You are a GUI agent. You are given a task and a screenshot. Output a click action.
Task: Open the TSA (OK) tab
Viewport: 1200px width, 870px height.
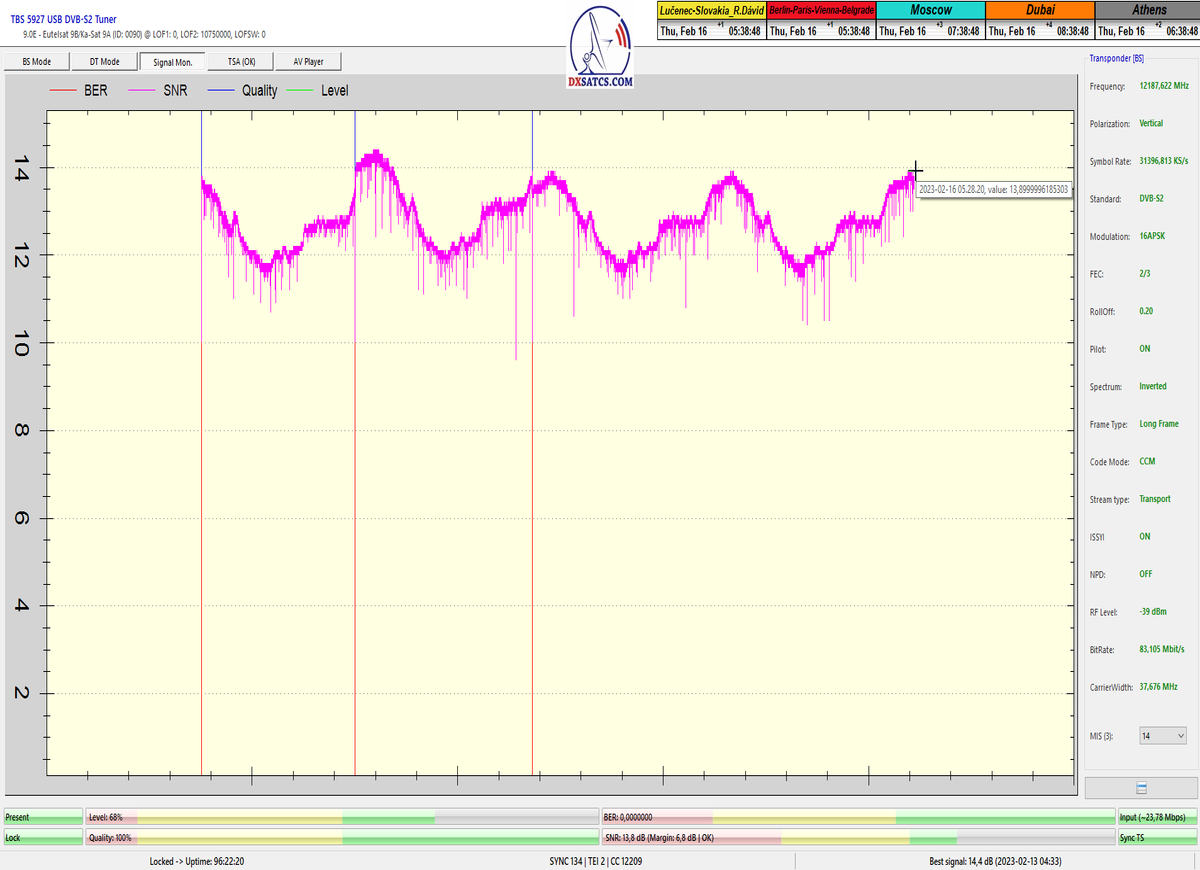pos(241,62)
